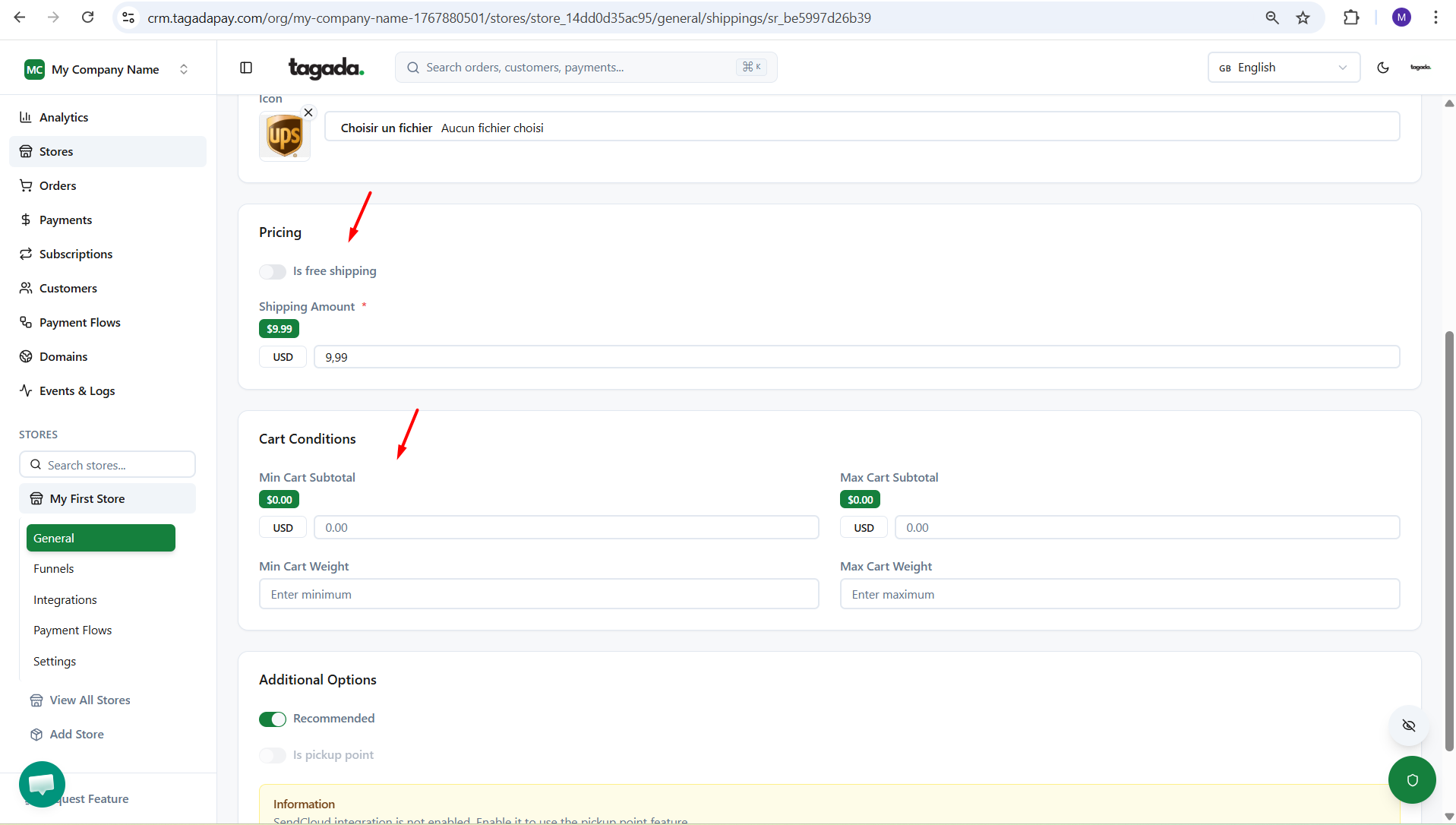
Task: Toggle the Is pickup point switch
Action: [x=273, y=755]
